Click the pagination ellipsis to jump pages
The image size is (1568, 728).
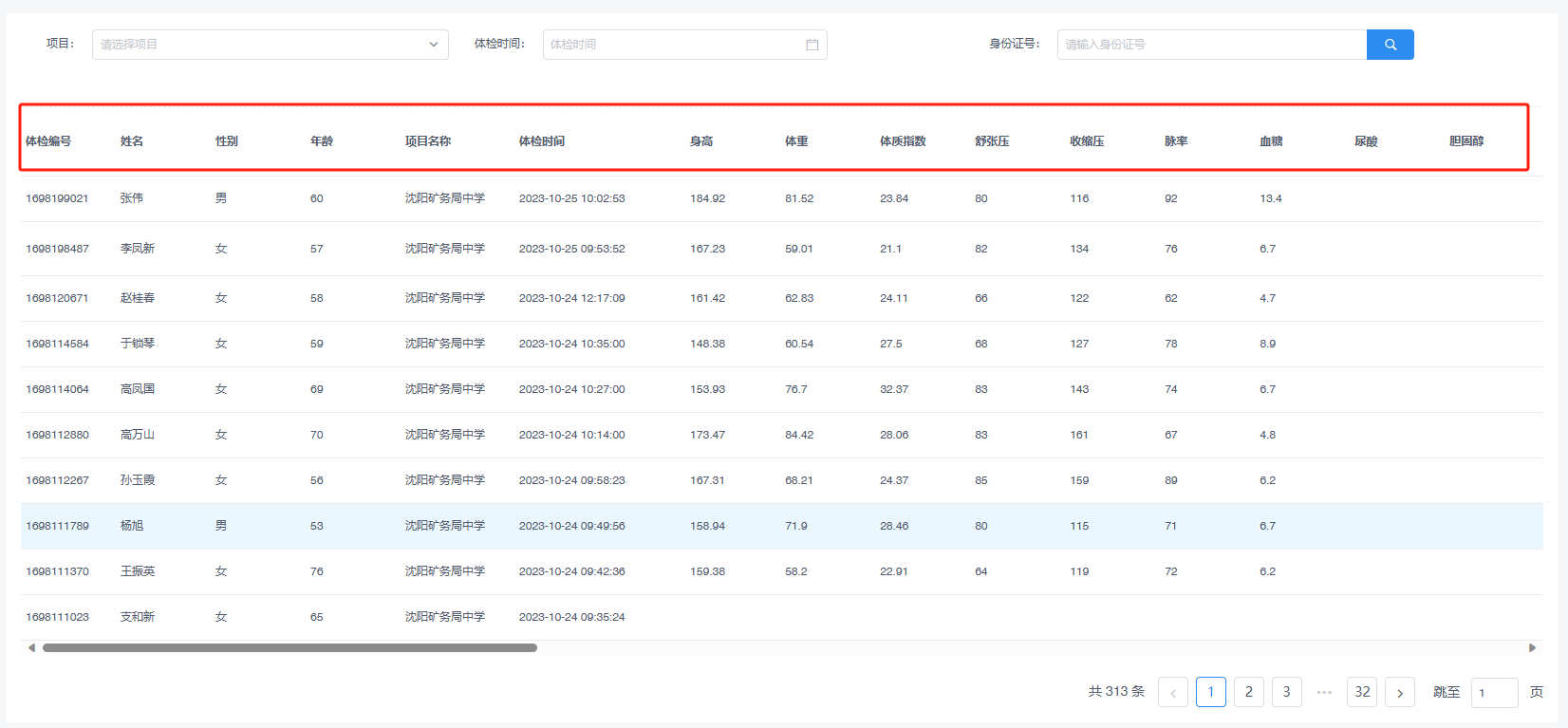1324,692
